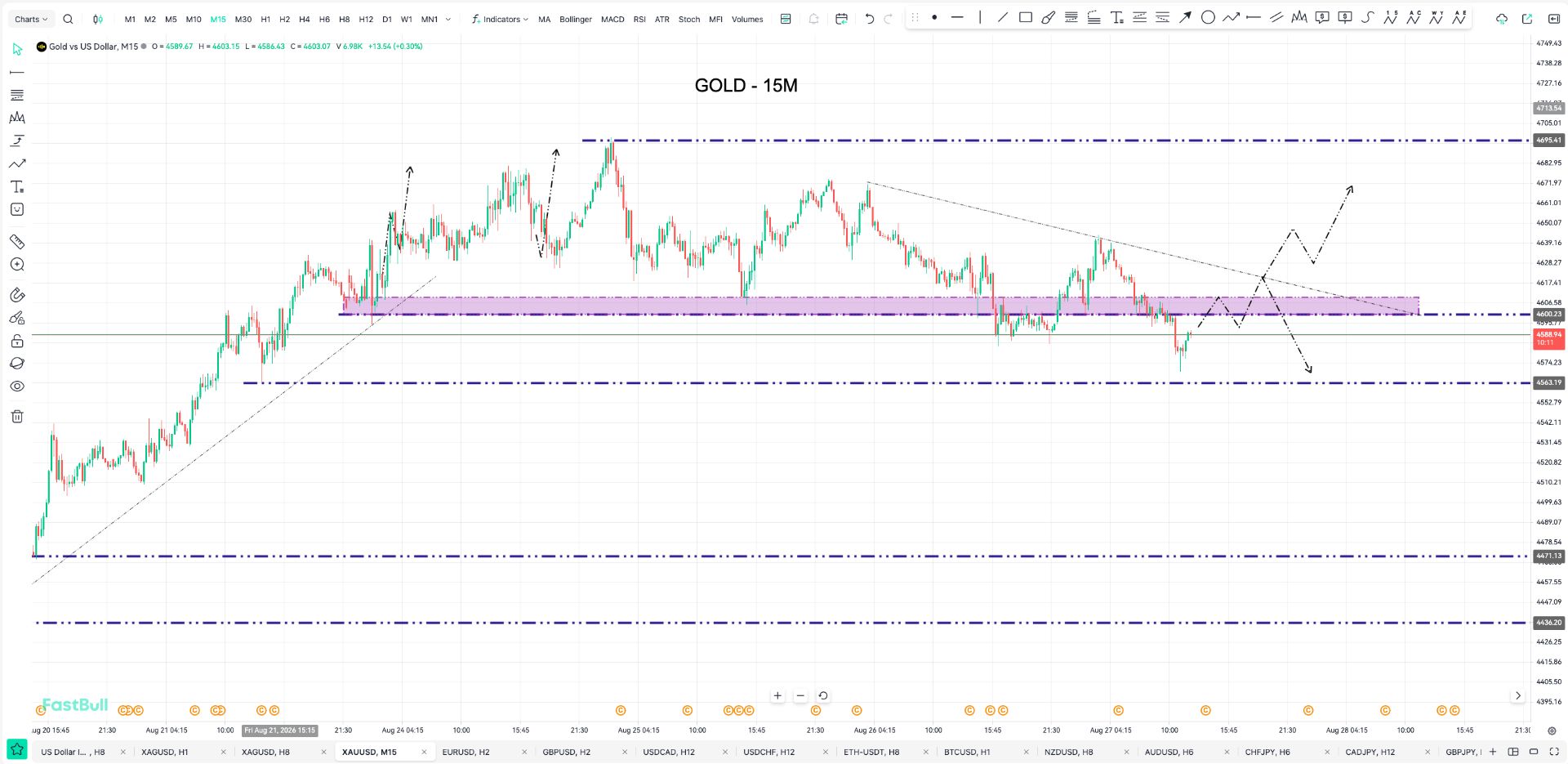This screenshot has width=1568, height=764.
Task: Close the XAUUSD, M15 tab
Action: click(424, 752)
